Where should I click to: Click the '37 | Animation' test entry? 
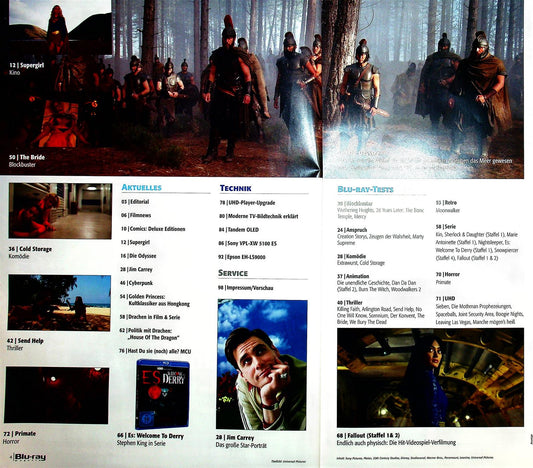coord(353,276)
